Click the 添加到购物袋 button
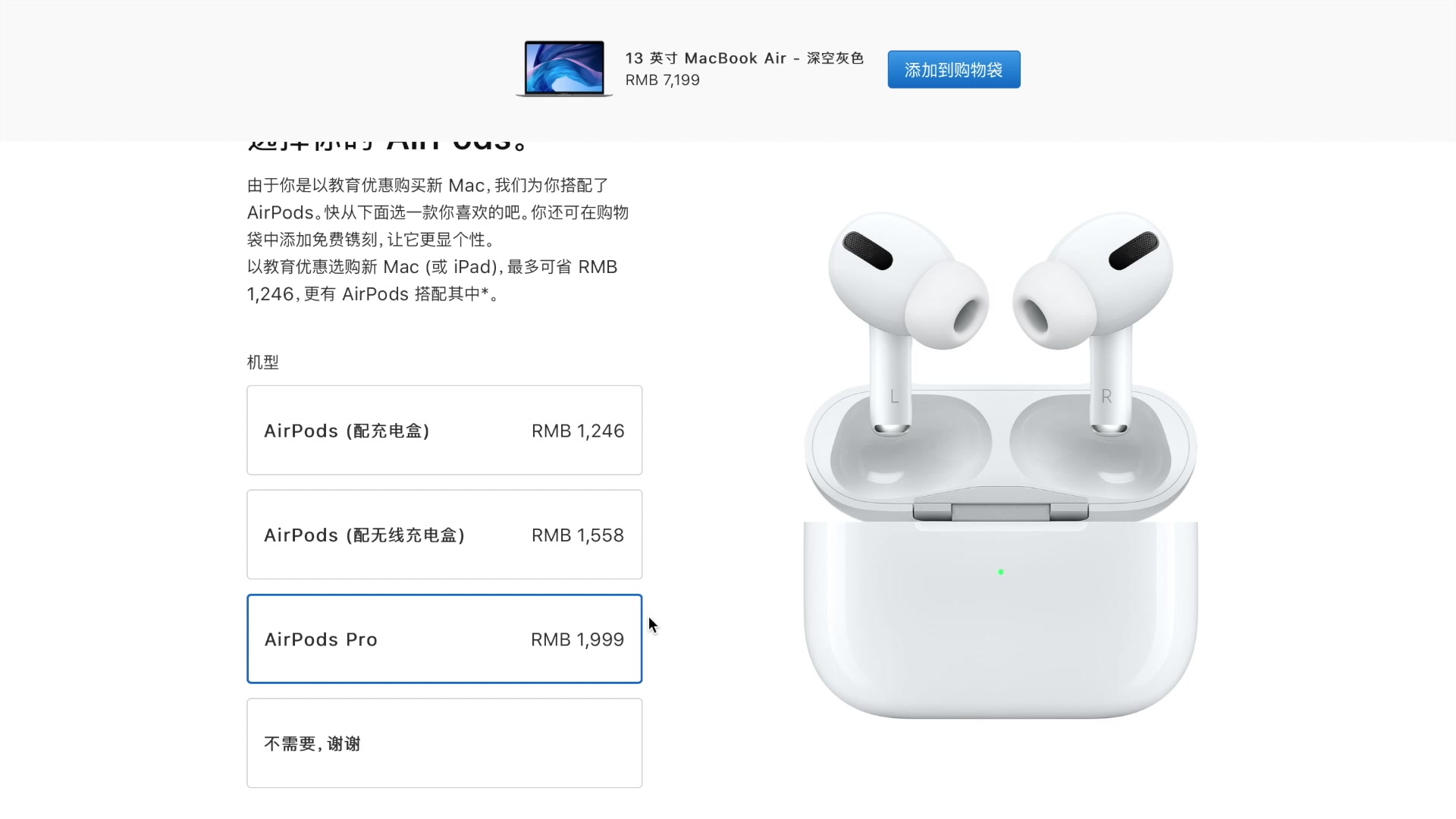This screenshot has width=1456, height=819. click(953, 70)
